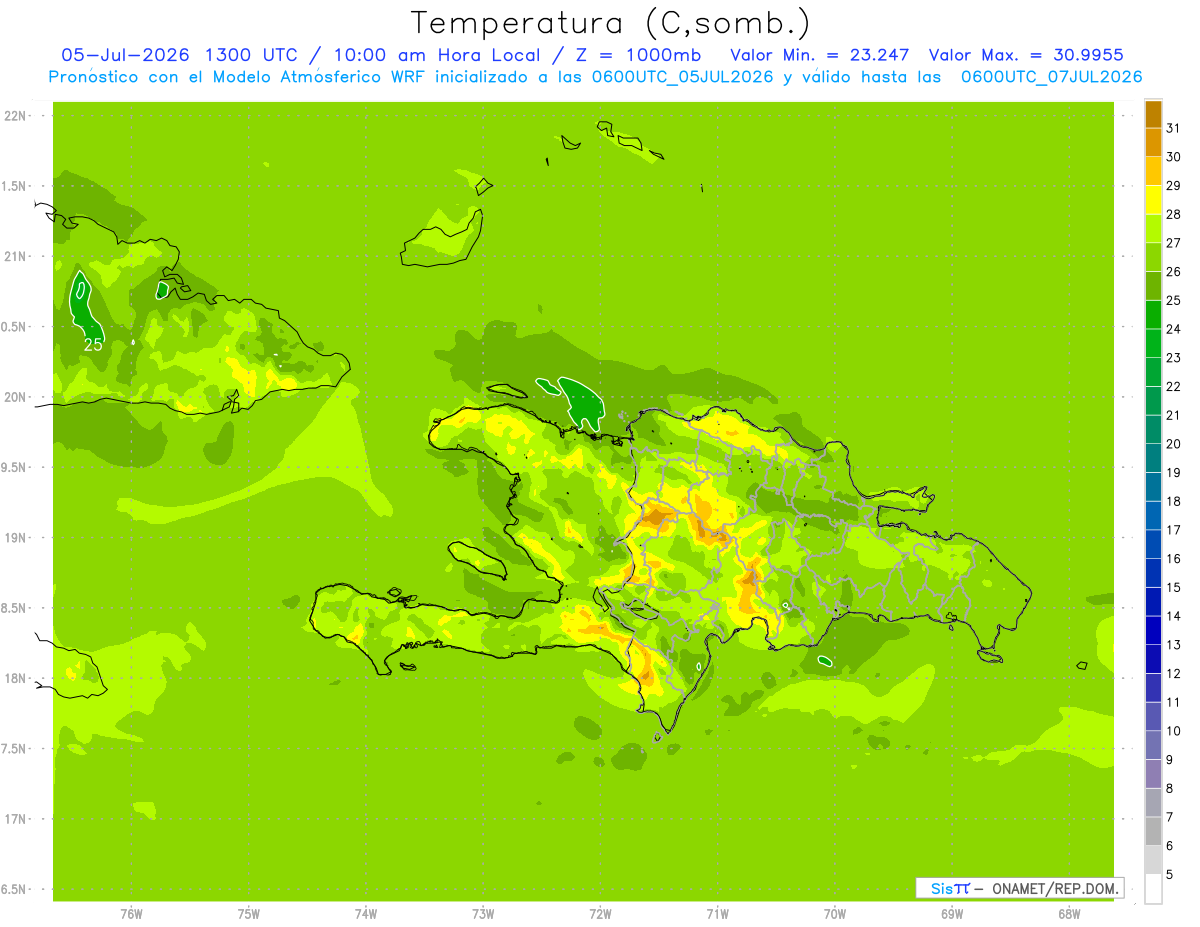
Task: Click the title Temperatura (C,somb.)
Action: 611,23
